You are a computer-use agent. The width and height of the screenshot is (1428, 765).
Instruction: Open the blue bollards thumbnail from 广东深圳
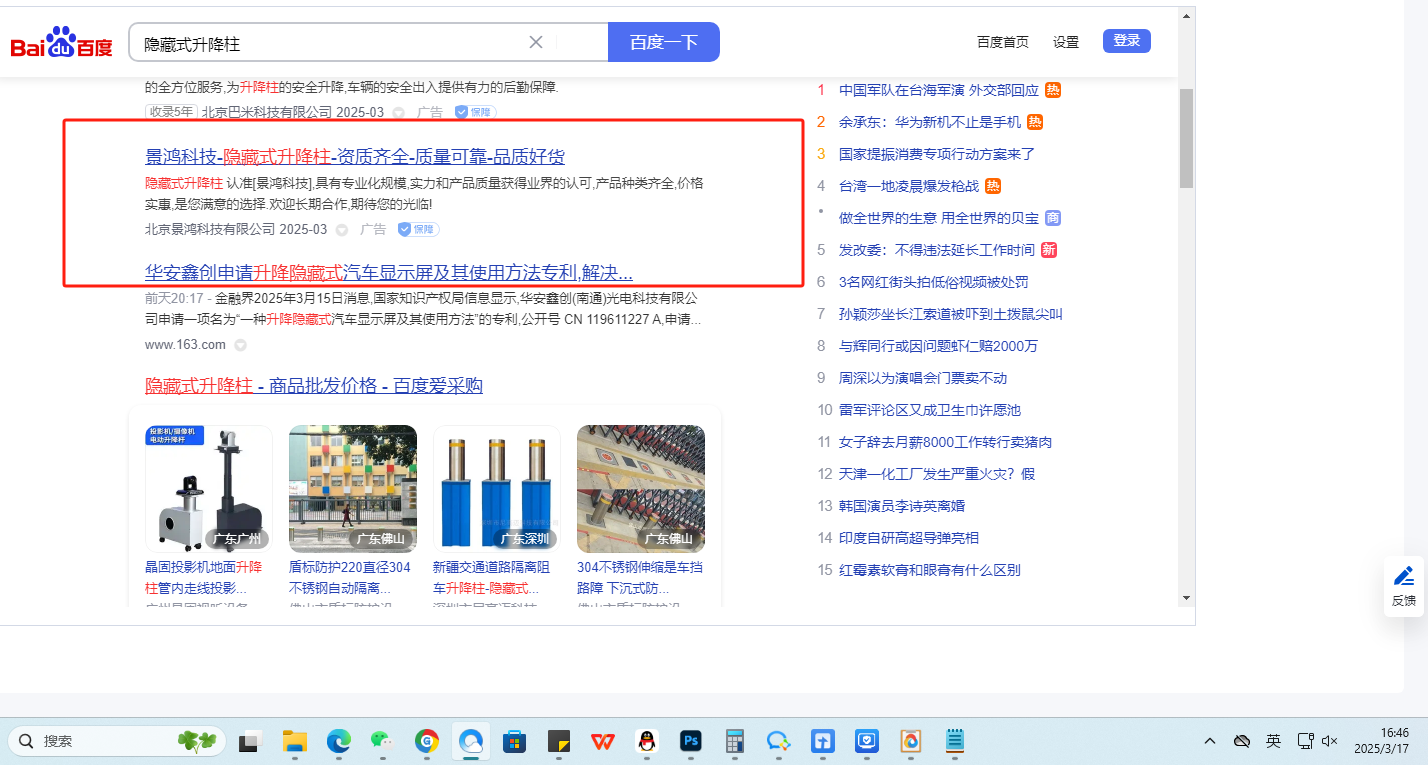pos(497,488)
